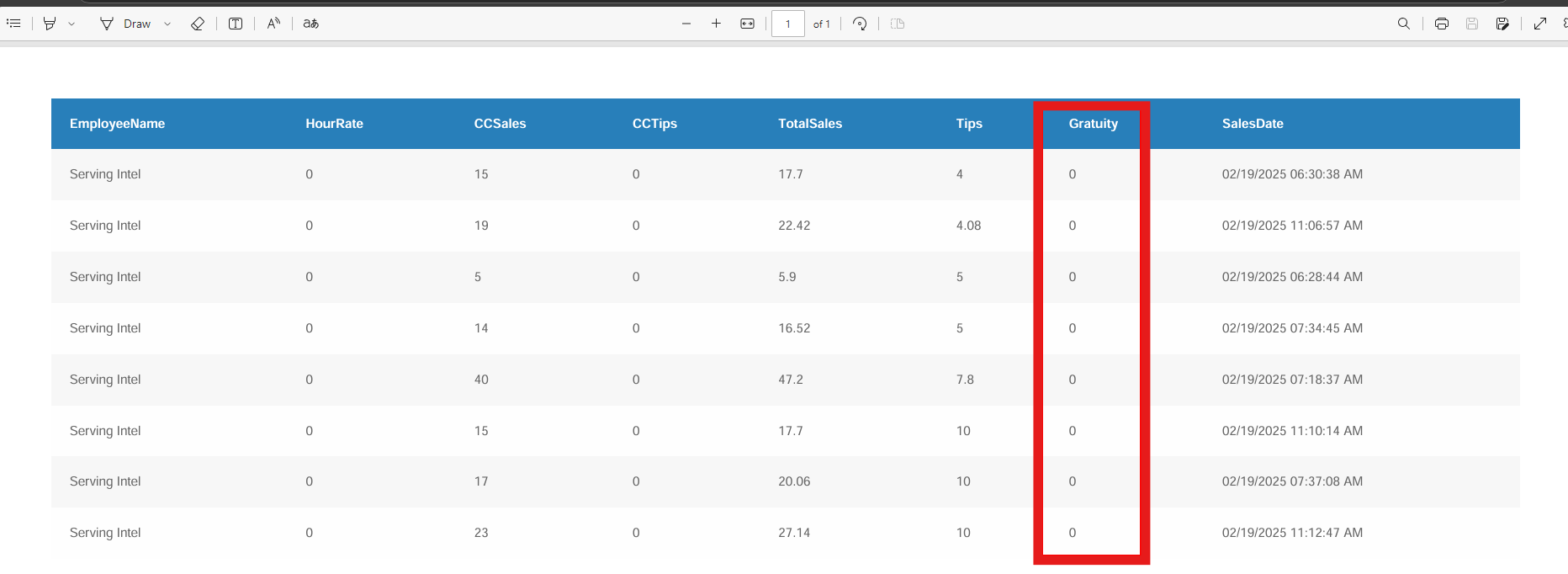1568x574 pixels.
Task: Print the PDF document
Action: tap(1442, 24)
